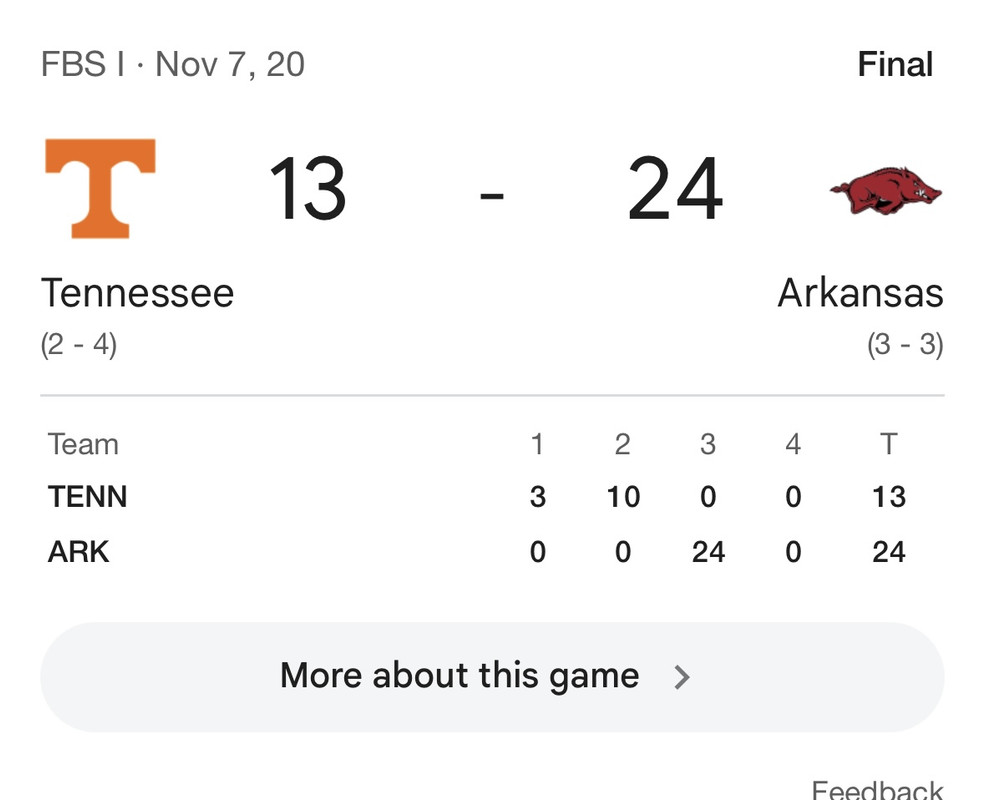The image size is (985, 800).
Task: Click the Team column header
Action: [x=83, y=445]
